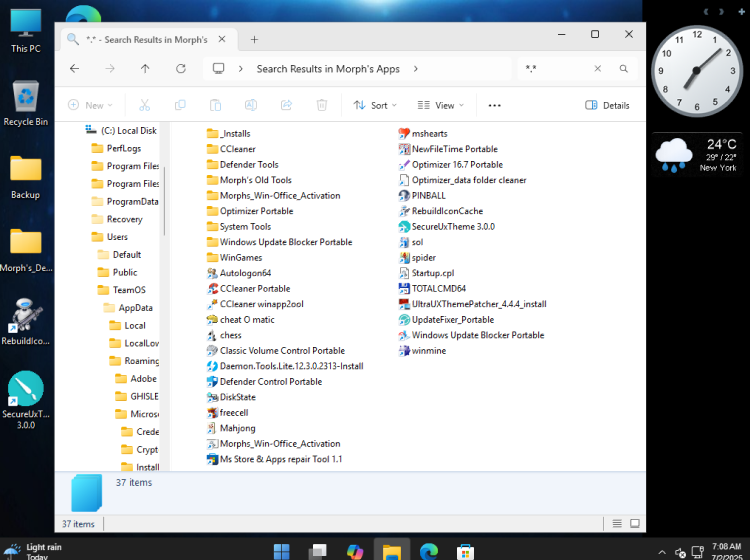Click the Delete trash toolbar icon
Image resolution: width=750 pixels, height=560 pixels.
(x=321, y=105)
